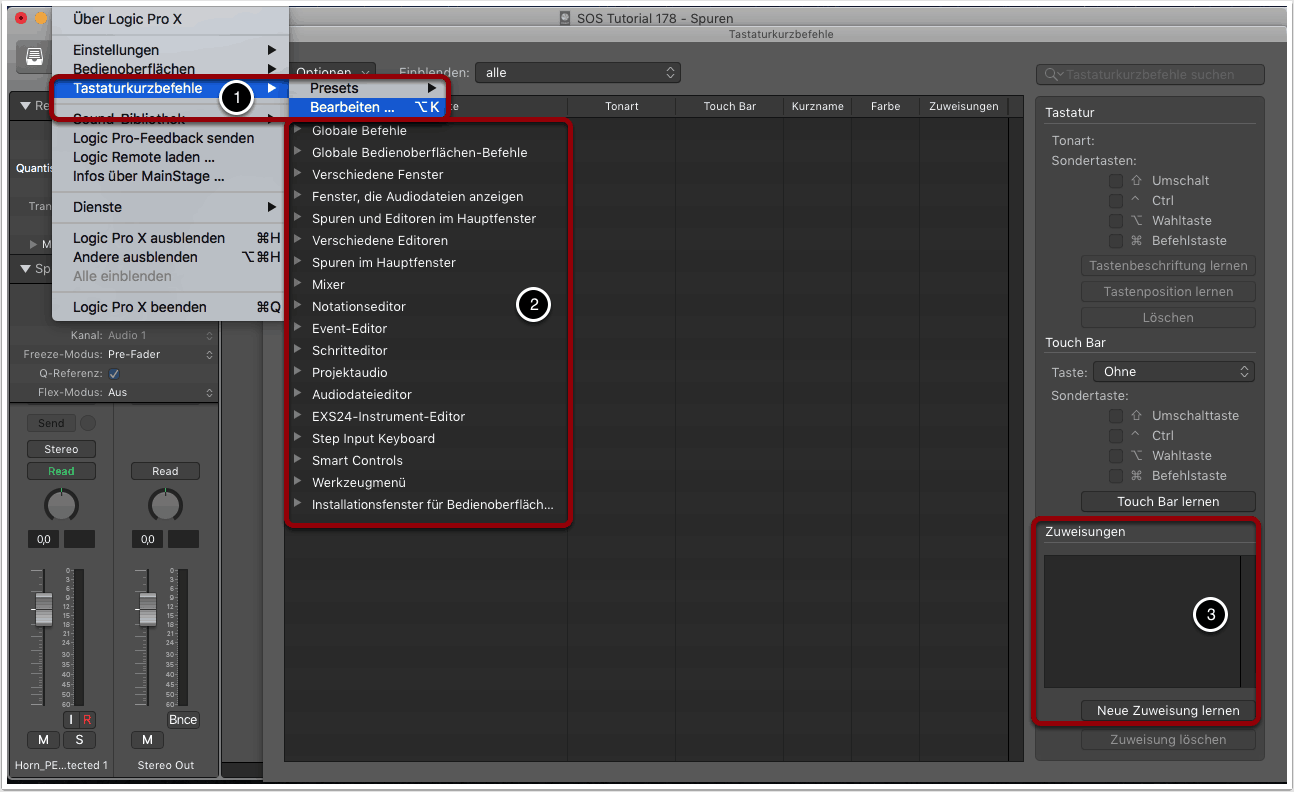Arm recording with the red R button
The width and height of the screenshot is (1294, 792).
click(x=86, y=720)
